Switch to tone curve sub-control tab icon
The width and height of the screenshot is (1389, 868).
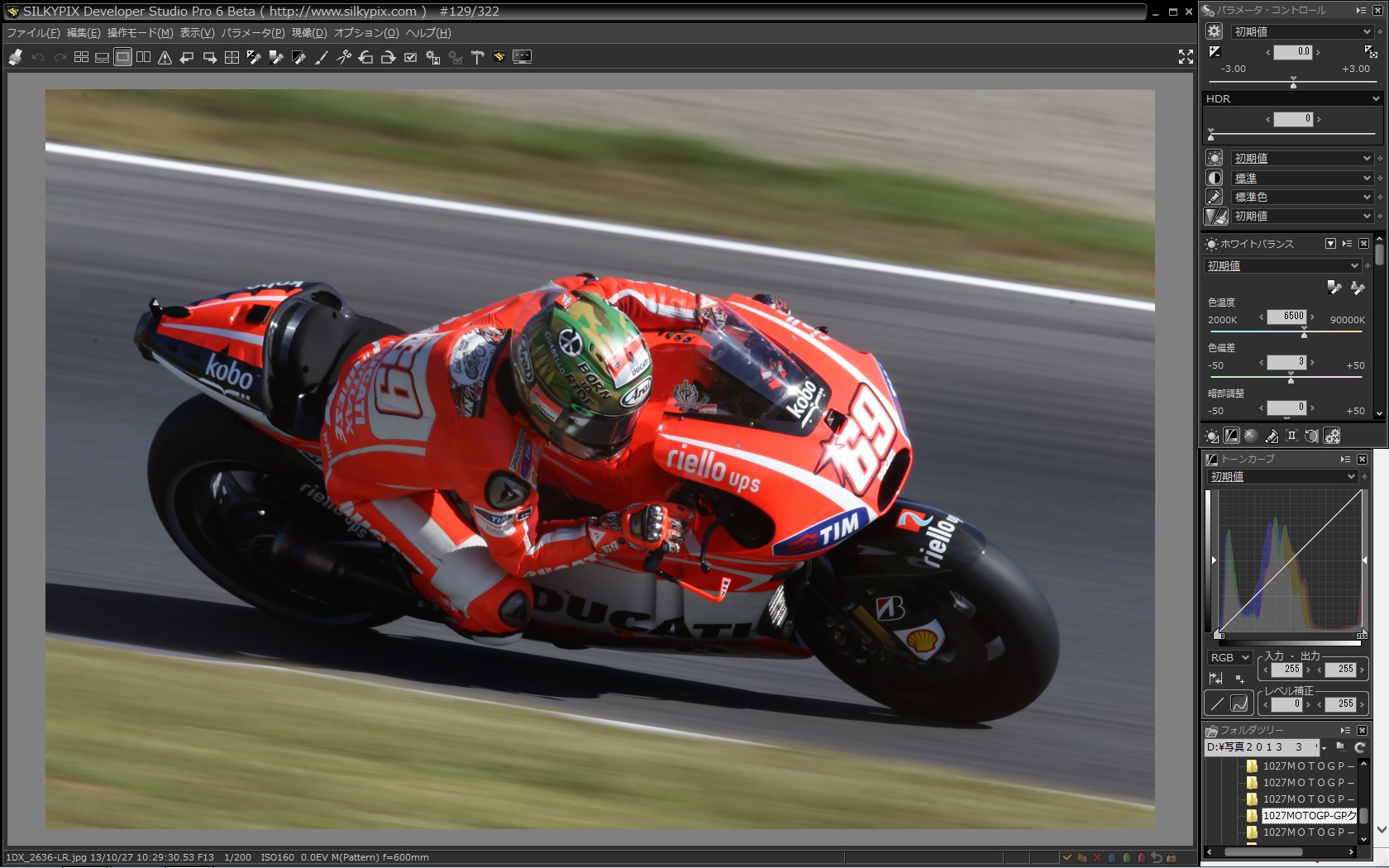tap(1231, 436)
